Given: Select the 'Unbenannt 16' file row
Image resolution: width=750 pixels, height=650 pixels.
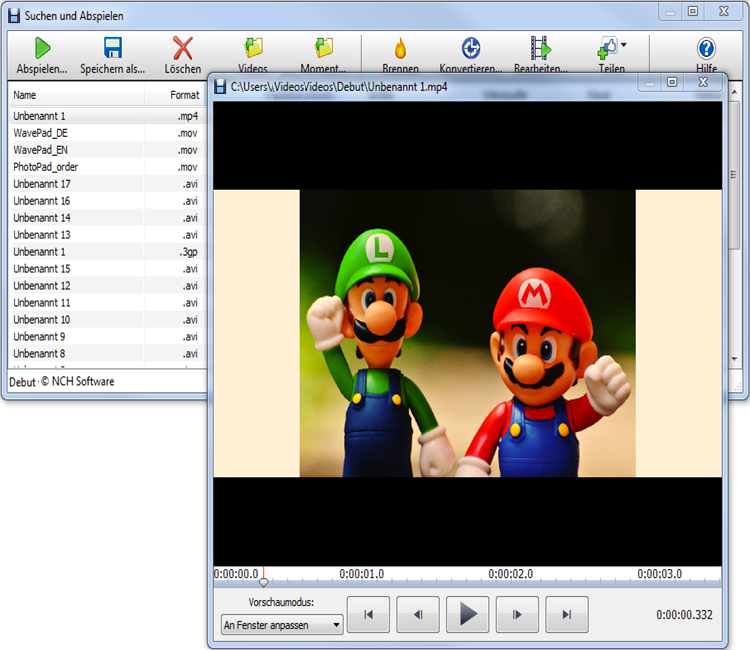Looking at the screenshot, I should coord(107,201).
